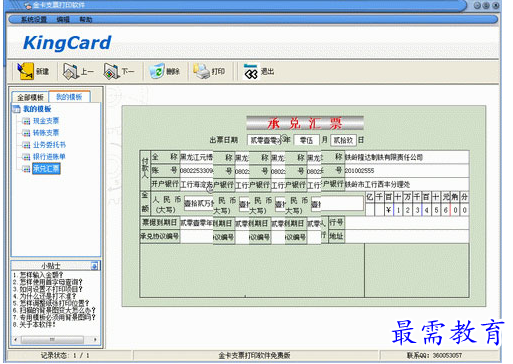Go to previous record with 上一
Viewport: 513px width, 364px height.
79,71
